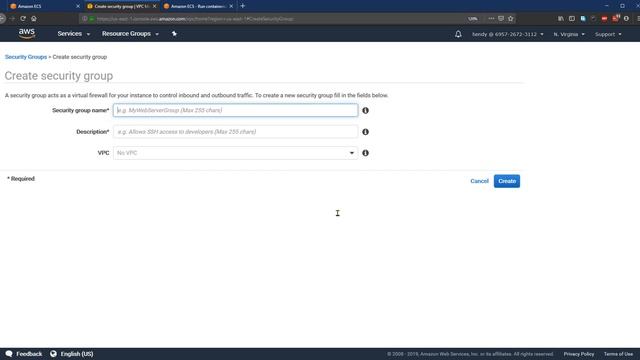
Task: Expand the Services menu
Action: click(73, 34)
